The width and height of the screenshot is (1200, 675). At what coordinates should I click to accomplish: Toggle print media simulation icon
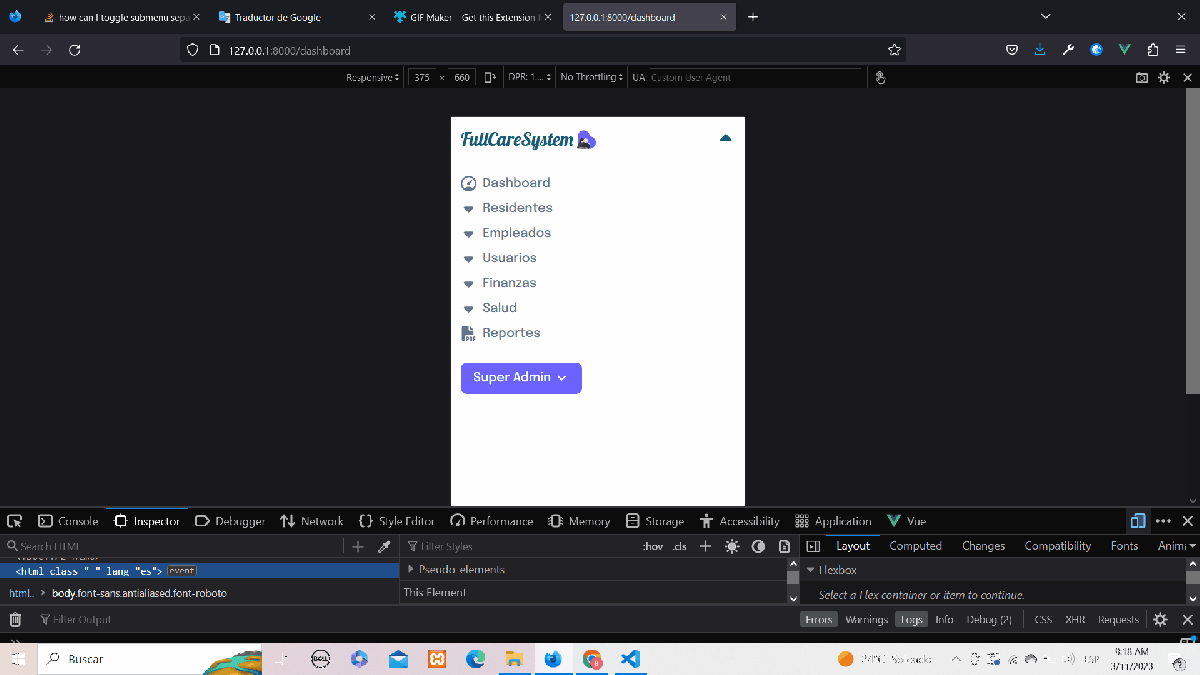pyautogui.click(x=784, y=547)
